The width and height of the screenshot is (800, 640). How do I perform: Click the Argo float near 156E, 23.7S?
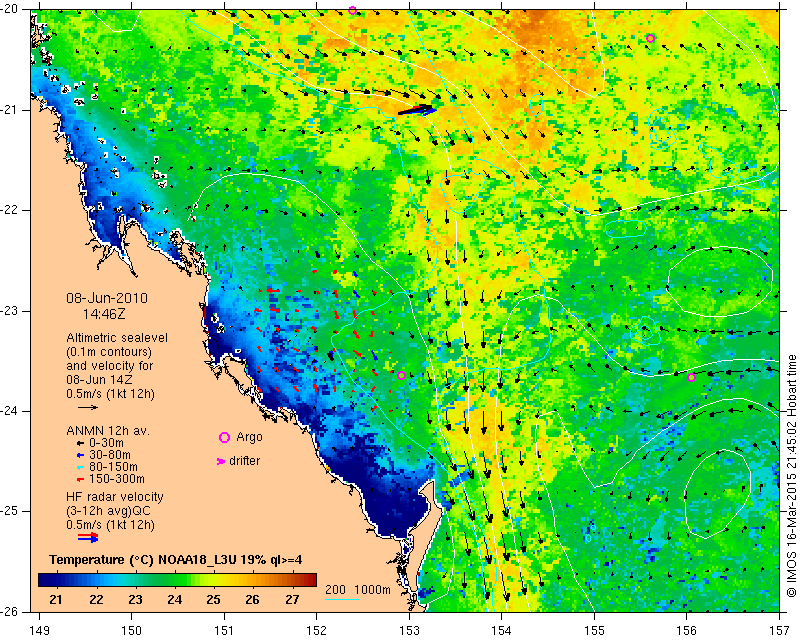pos(691,378)
